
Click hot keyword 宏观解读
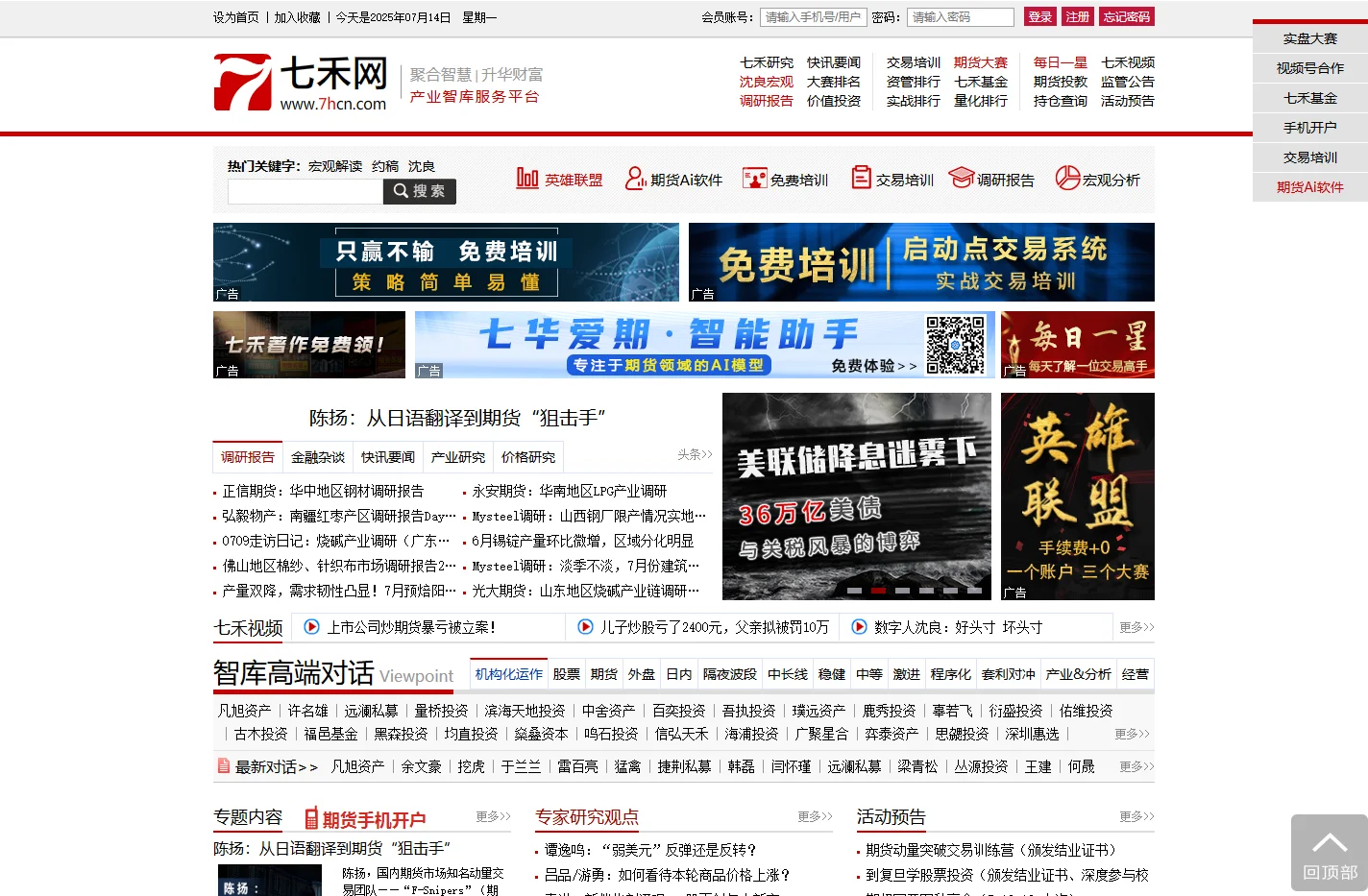pos(335,166)
